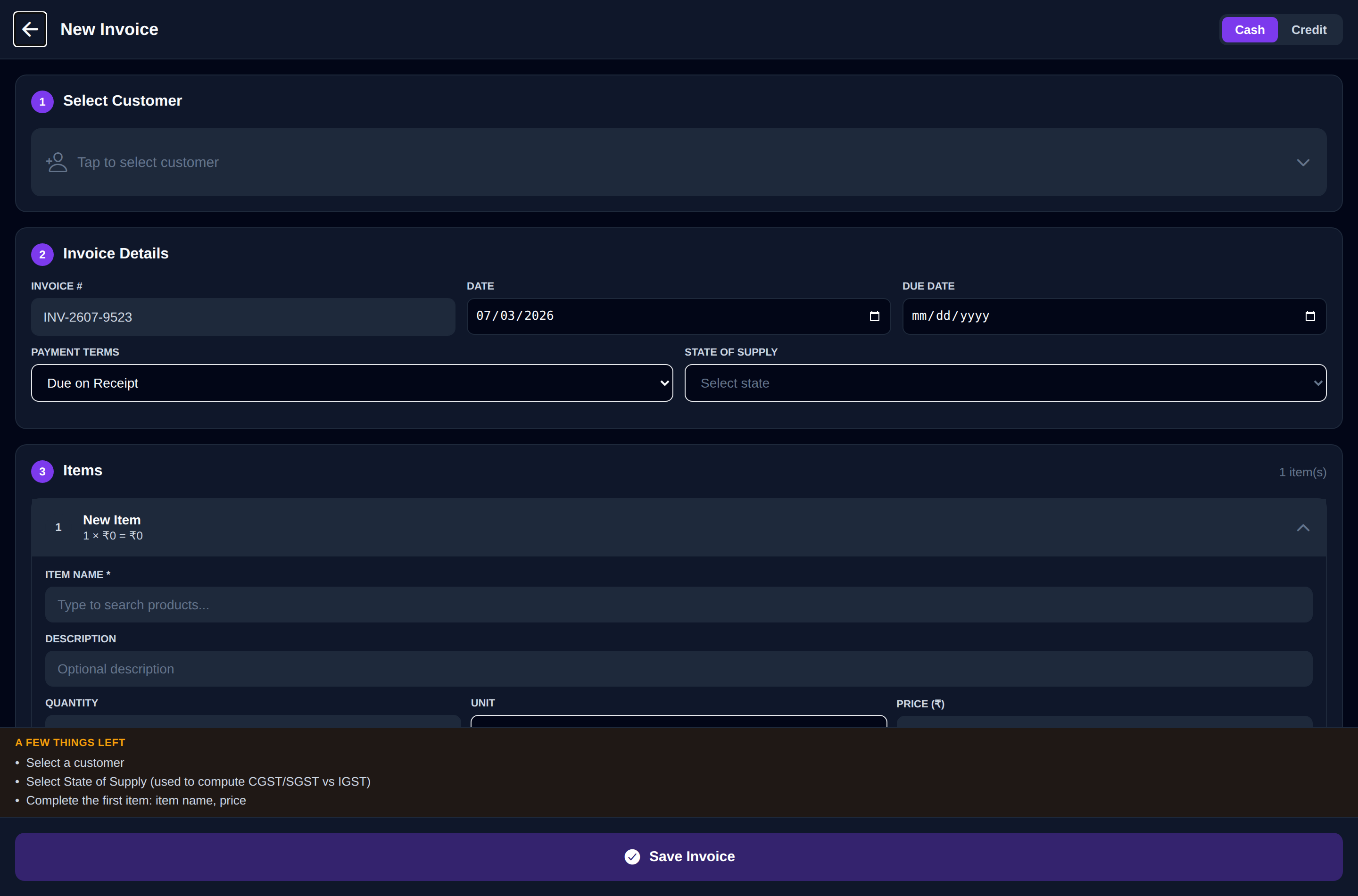Click the DUE DATE label
1358x896 pixels.
click(928, 286)
